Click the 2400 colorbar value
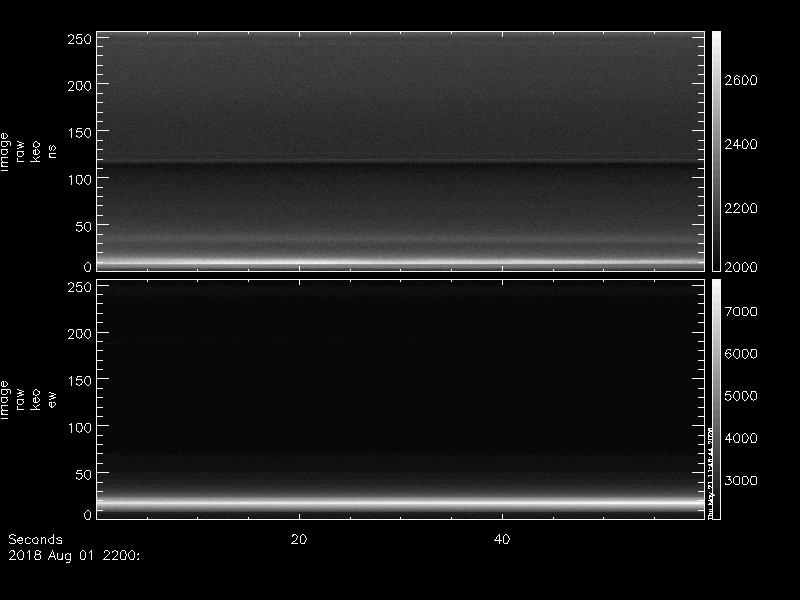Screen dimensions: 800x600 tap(741, 144)
